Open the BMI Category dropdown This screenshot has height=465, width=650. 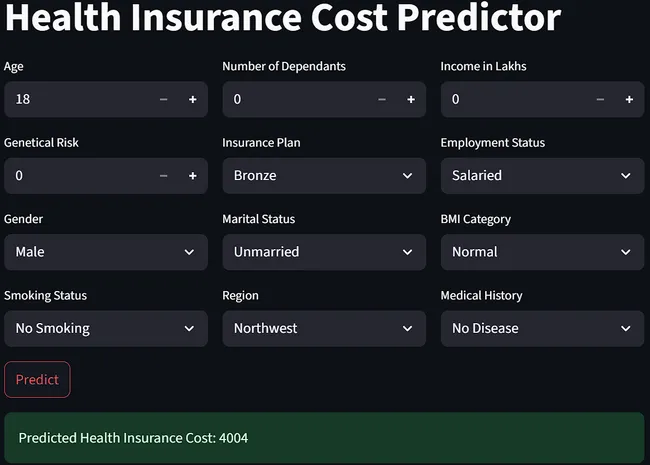tap(542, 252)
